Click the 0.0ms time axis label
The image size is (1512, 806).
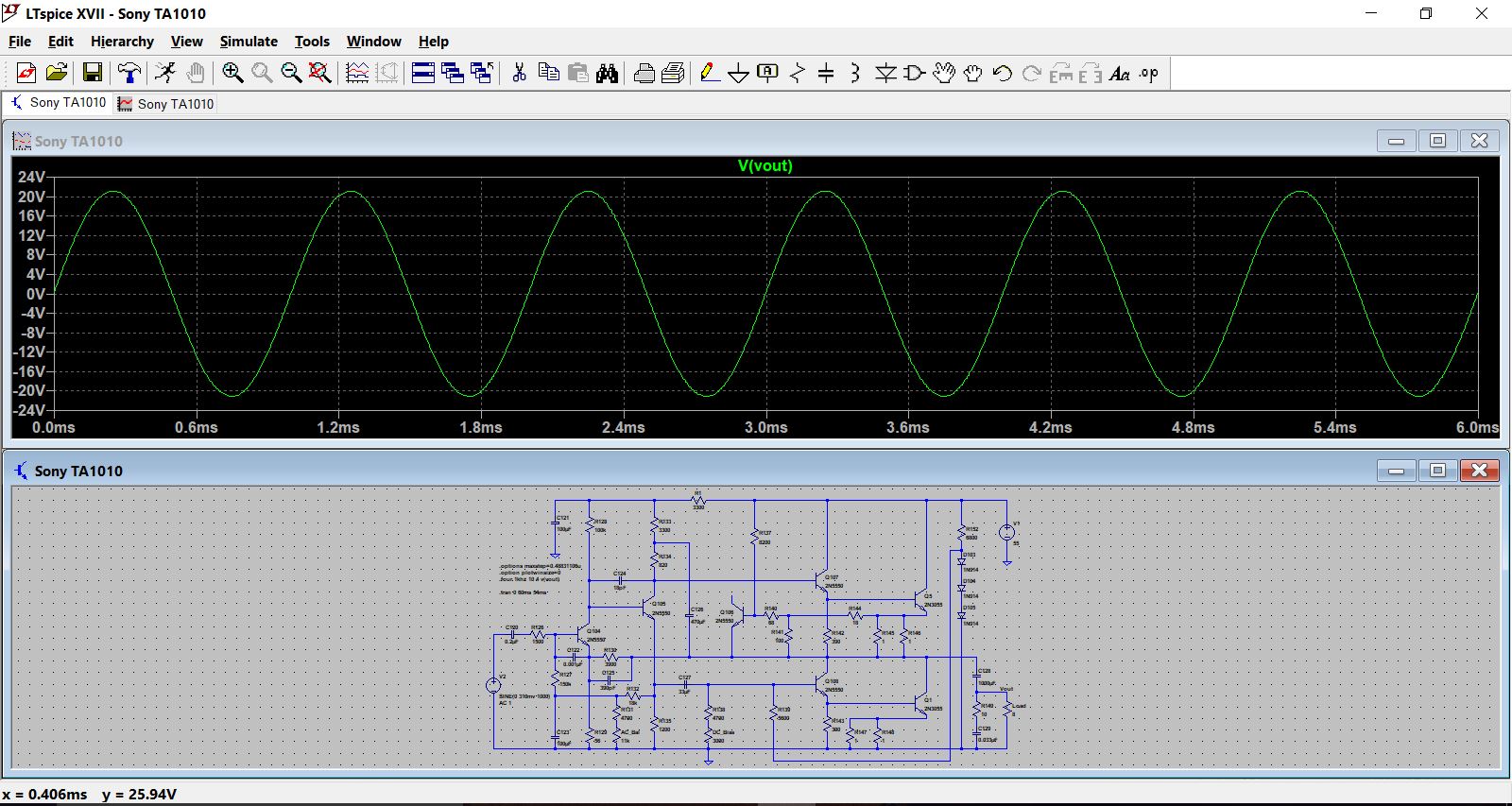pyautogui.click(x=54, y=427)
